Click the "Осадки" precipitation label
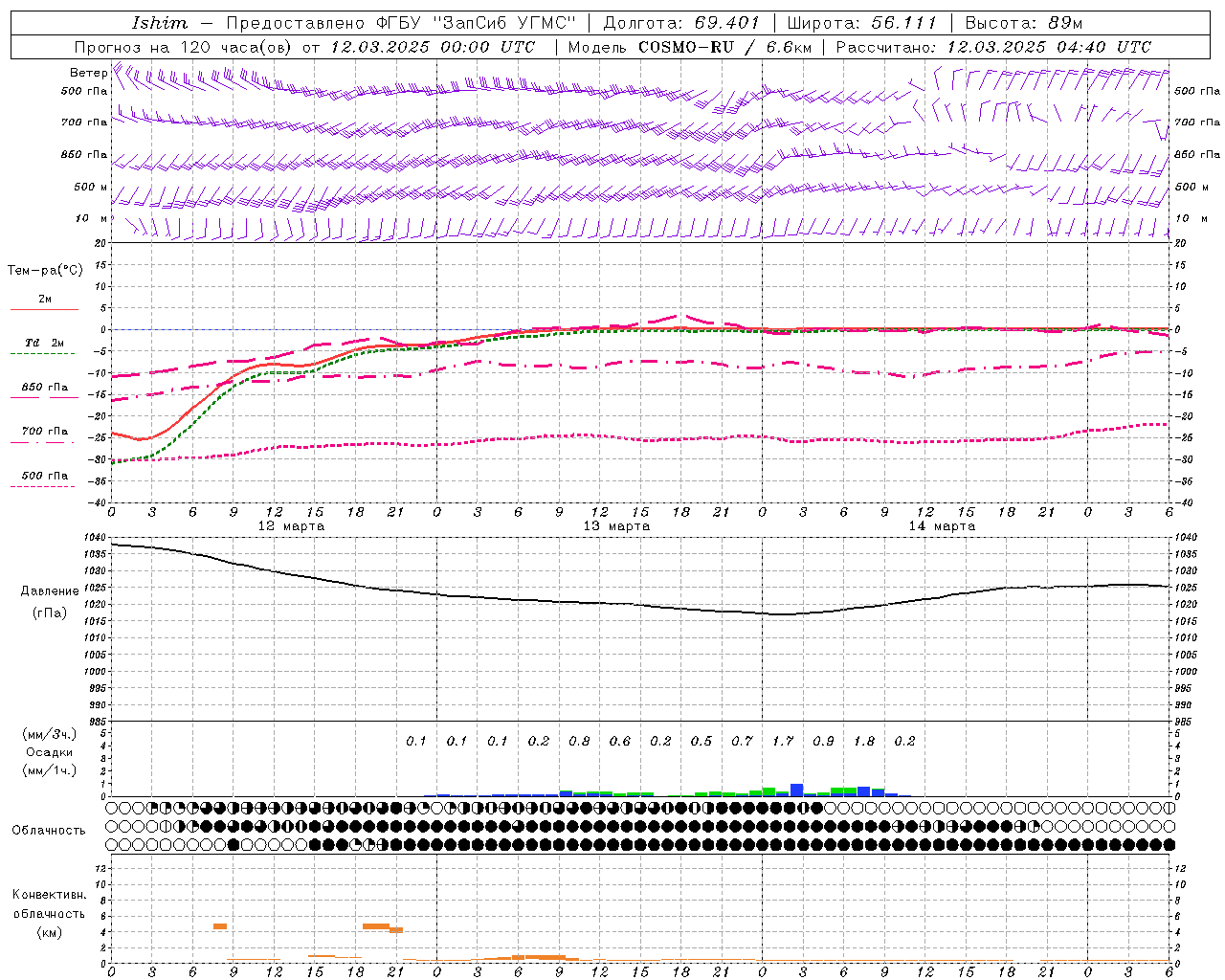The width and height of the screenshot is (1225, 980). click(49, 752)
